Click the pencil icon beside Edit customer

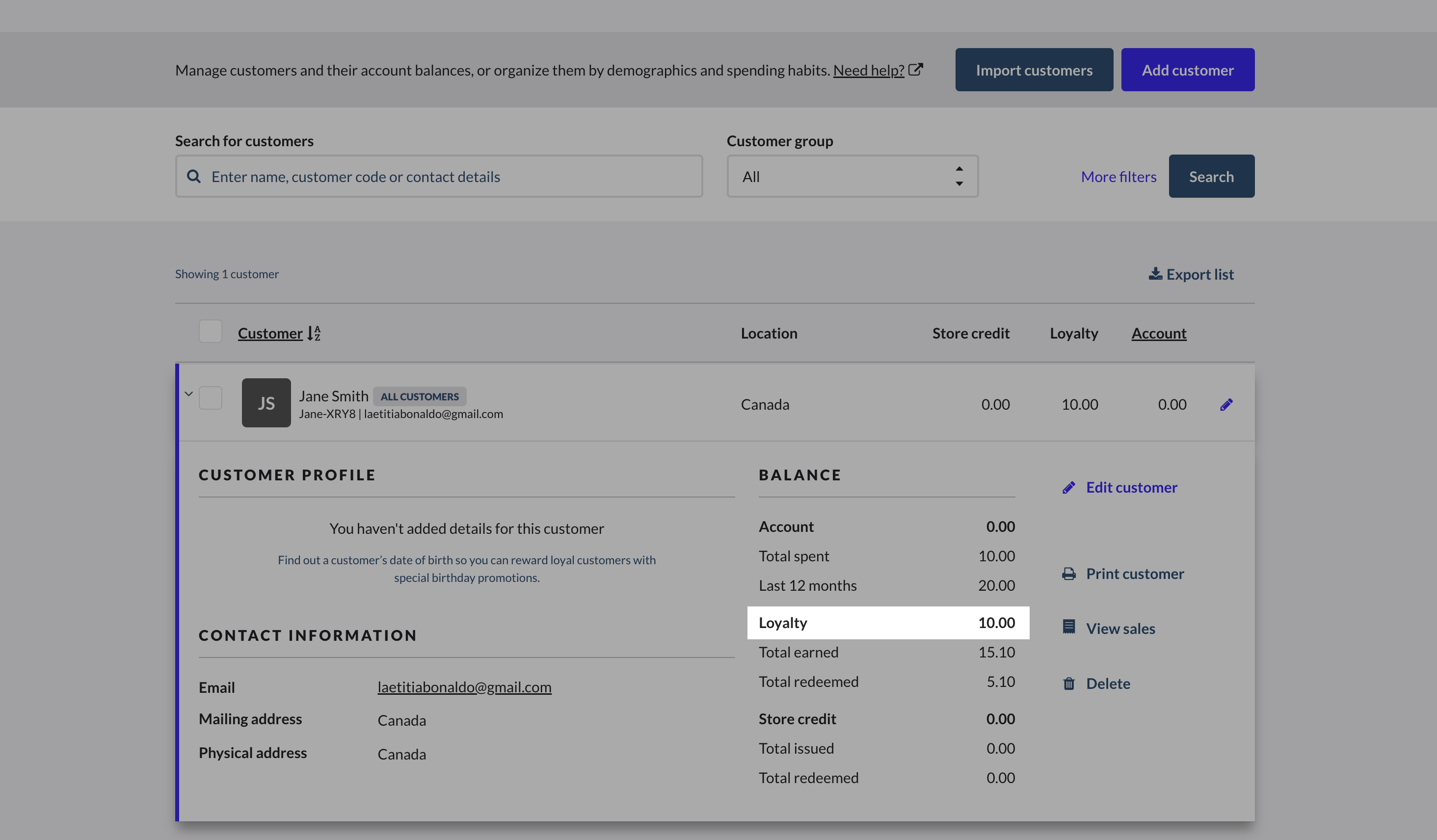pyautogui.click(x=1068, y=488)
